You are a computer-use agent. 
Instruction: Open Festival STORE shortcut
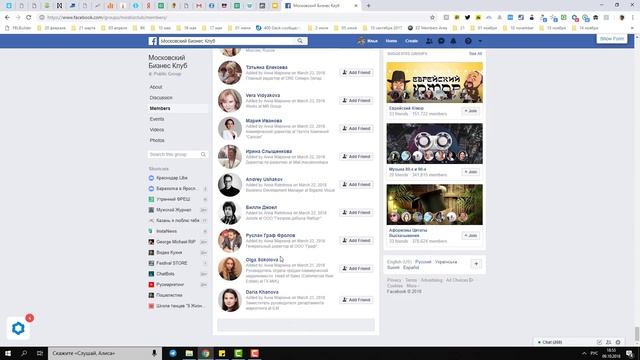(x=171, y=263)
